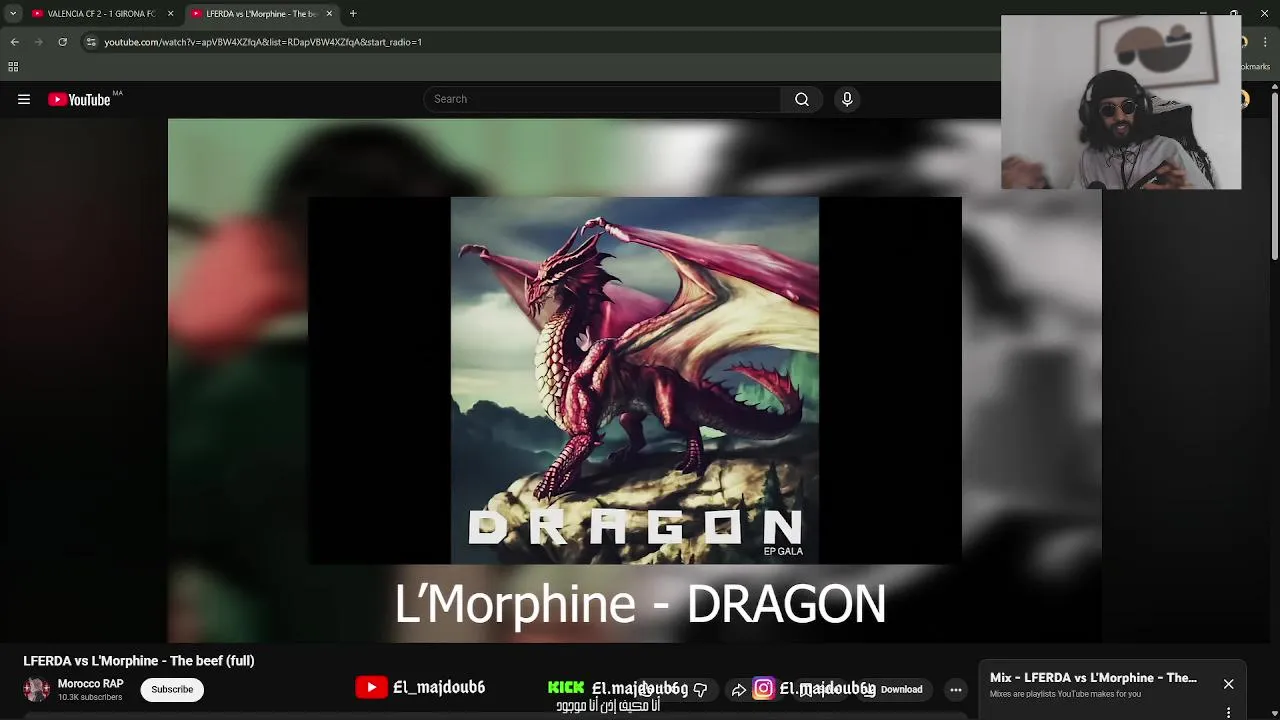Subscribe to Morocco RAP channel

[x=172, y=689]
